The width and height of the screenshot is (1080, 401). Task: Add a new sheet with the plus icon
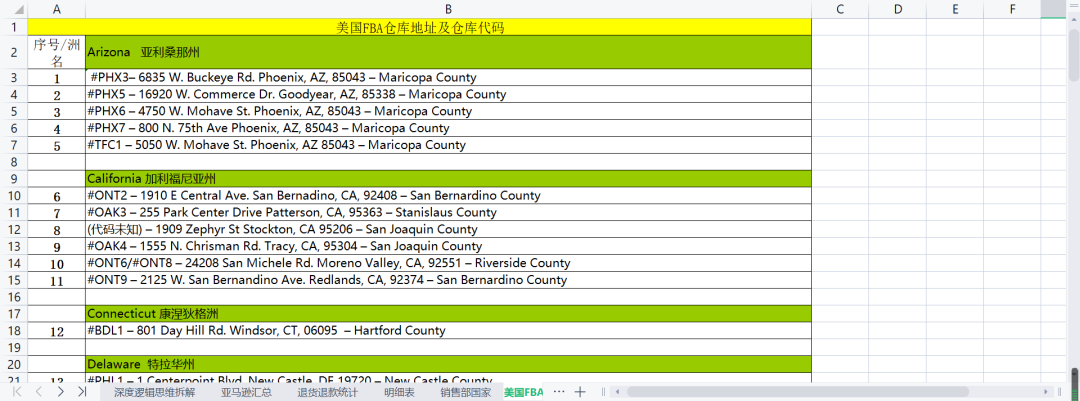580,392
